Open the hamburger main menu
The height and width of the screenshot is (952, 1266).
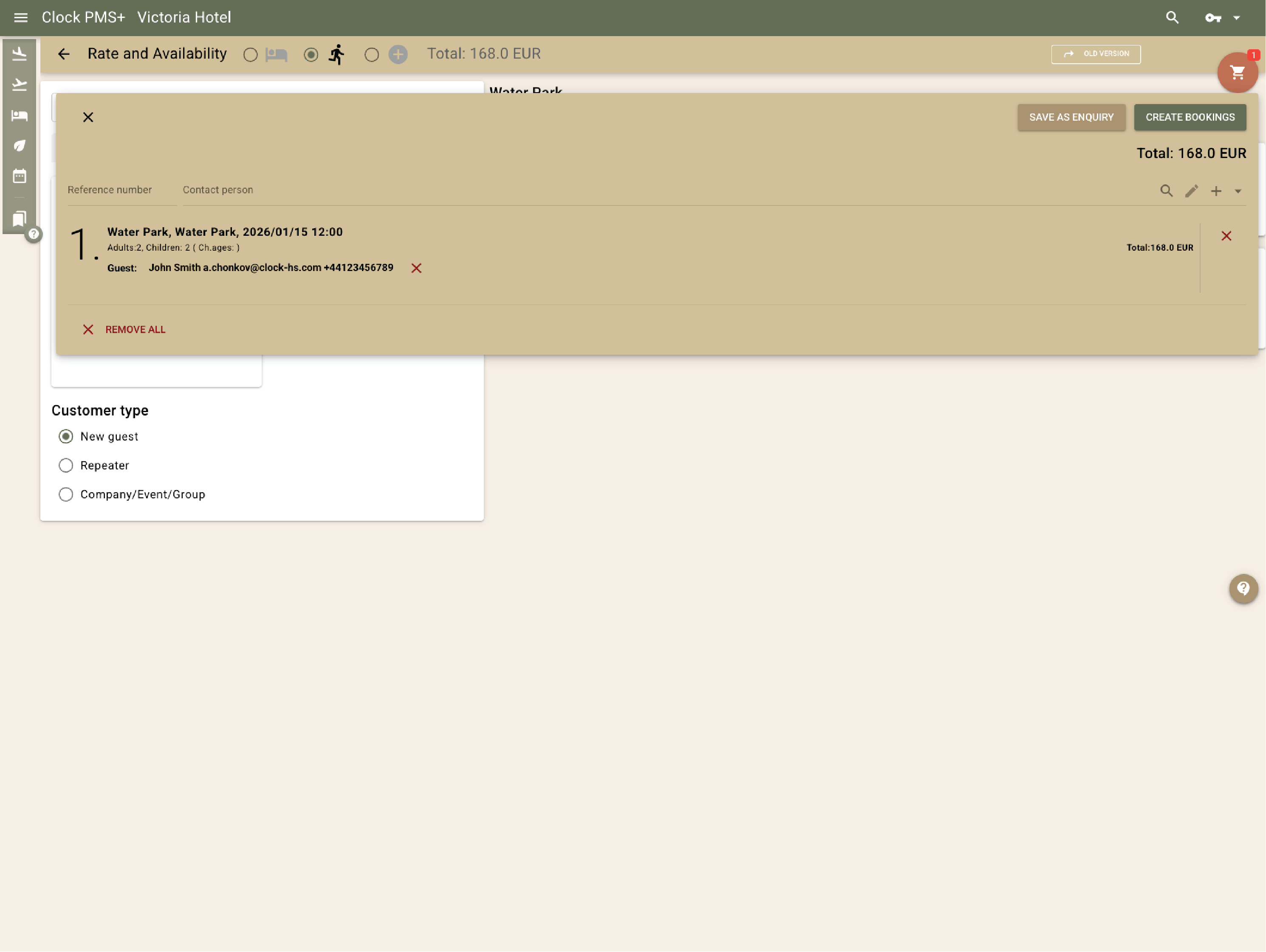click(20, 18)
